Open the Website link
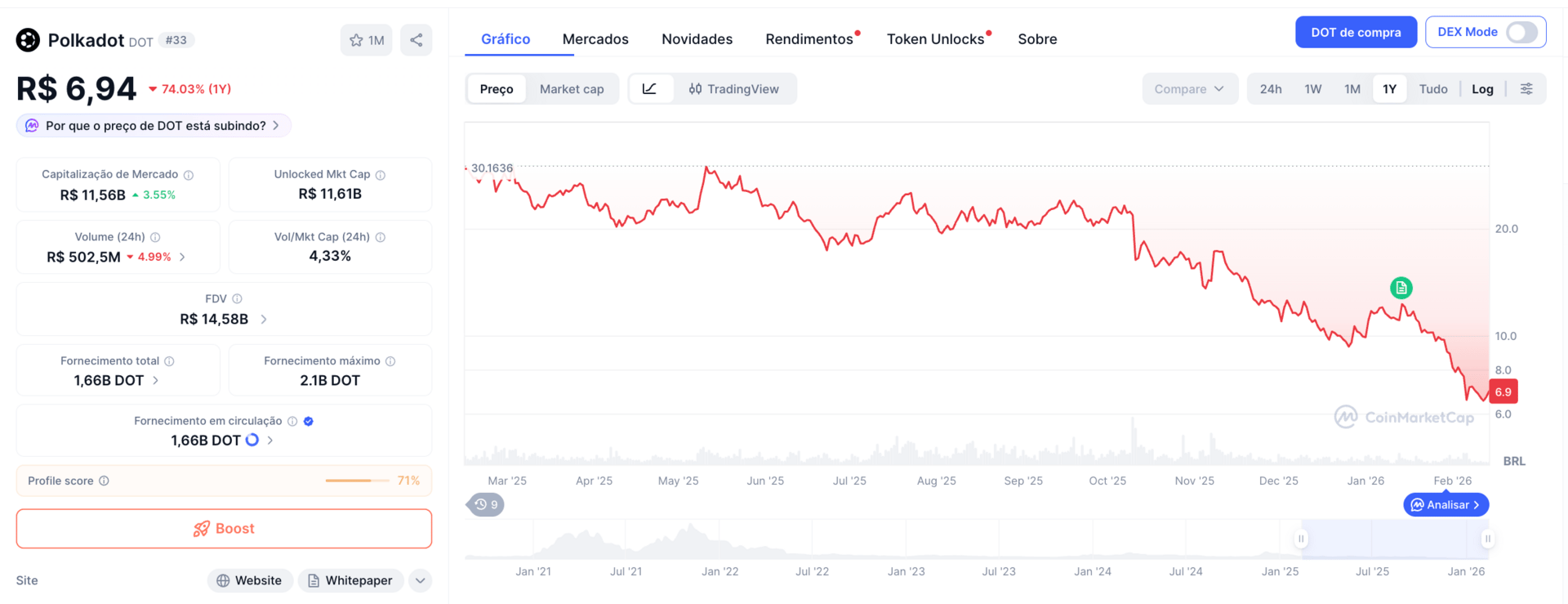This screenshot has height=604, width=1568. point(249,581)
